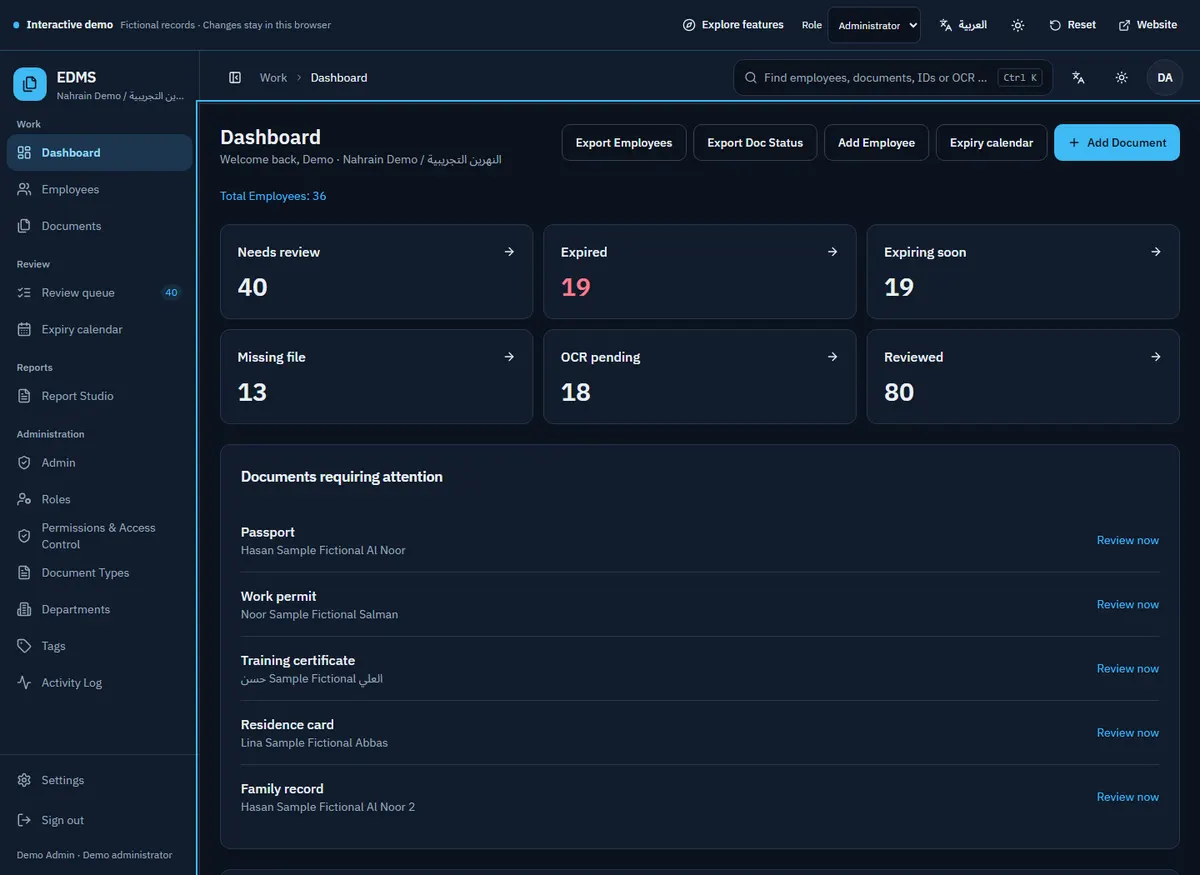This screenshot has width=1200, height=875.
Task: Click the Total Employees: 36 text
Action: (273, 196)
